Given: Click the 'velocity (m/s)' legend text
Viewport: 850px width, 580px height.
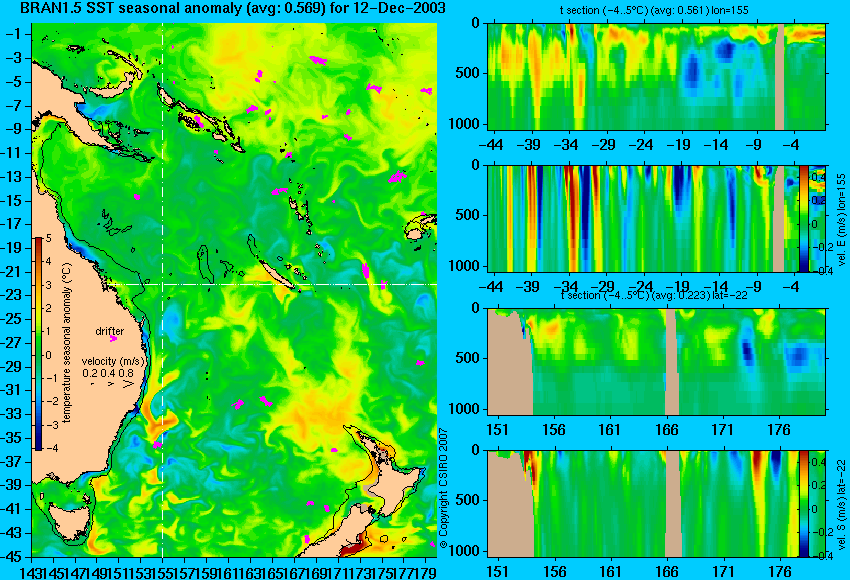Looking at the screenshot, I should pos(113,361).
